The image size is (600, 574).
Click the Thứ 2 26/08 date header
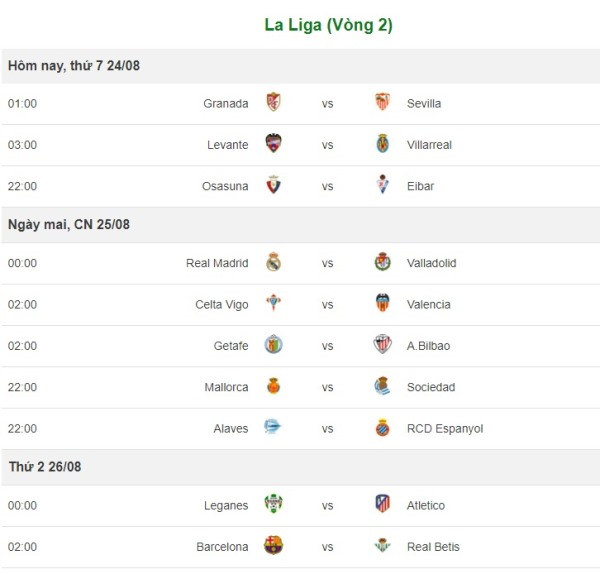(45, 467)
